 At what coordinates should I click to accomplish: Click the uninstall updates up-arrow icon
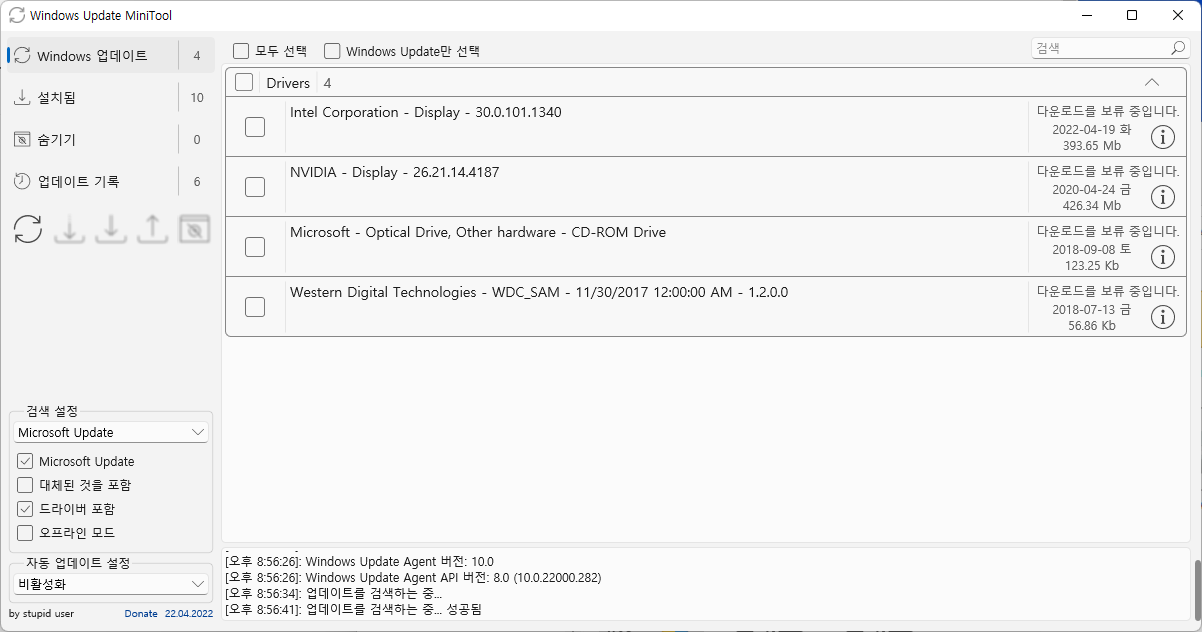(152, 229)
